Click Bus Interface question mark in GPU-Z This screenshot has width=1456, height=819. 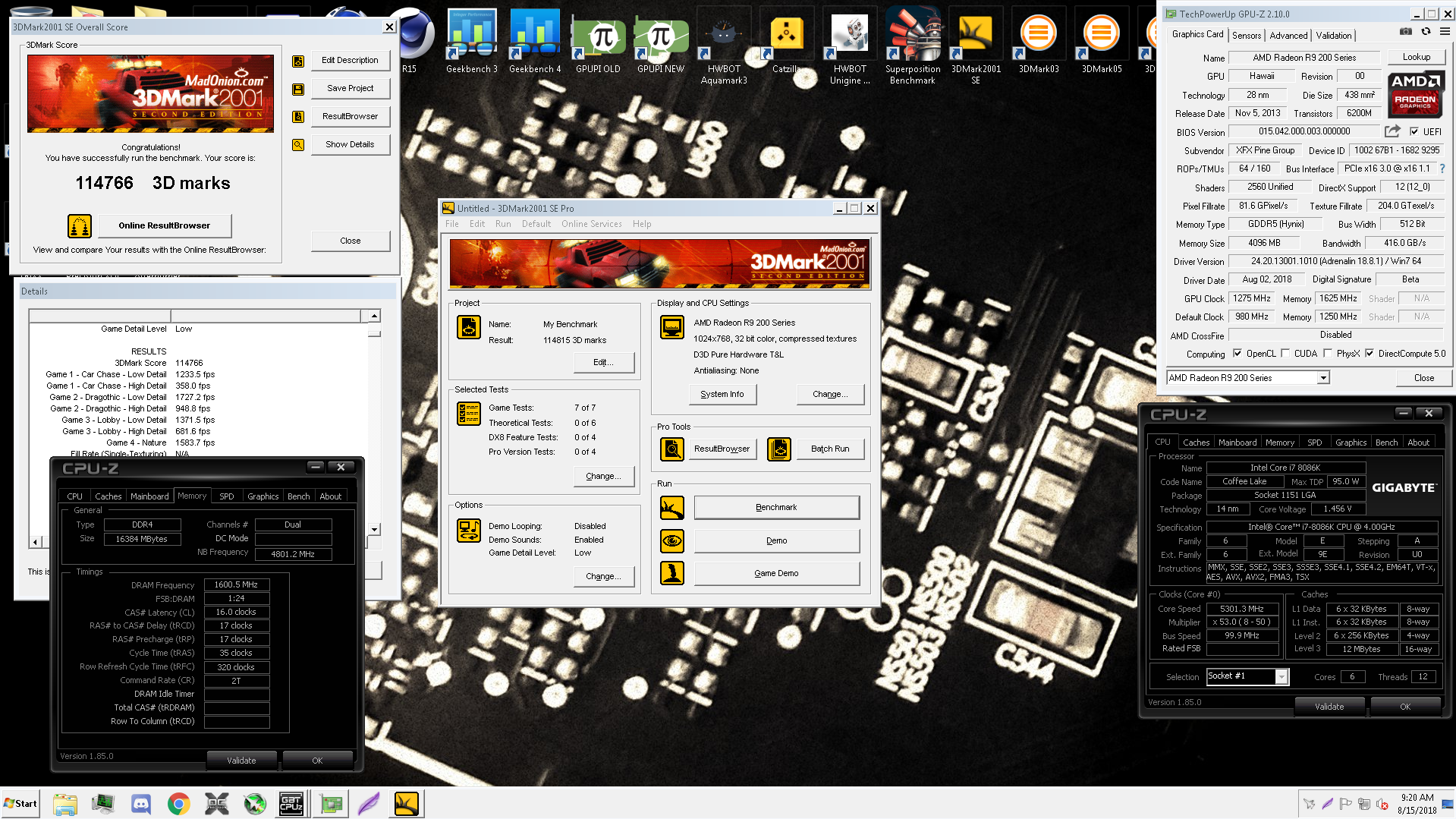click(x=1442, y=169)
